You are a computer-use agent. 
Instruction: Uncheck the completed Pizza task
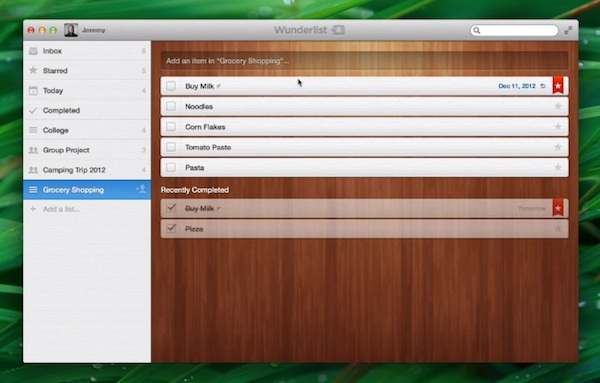point(171,228)
